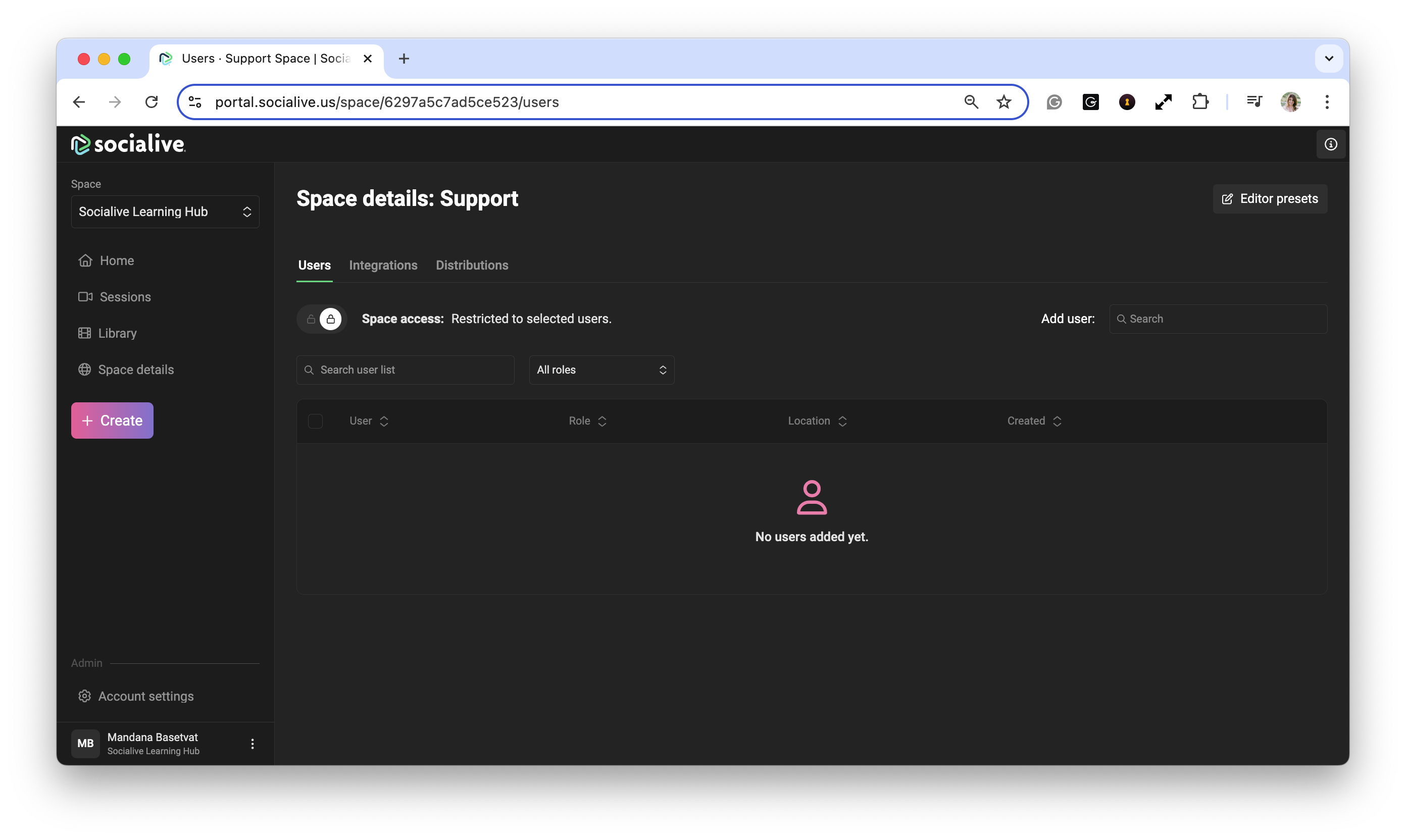Open the All roles filter dropdown

tap(601, 370)
